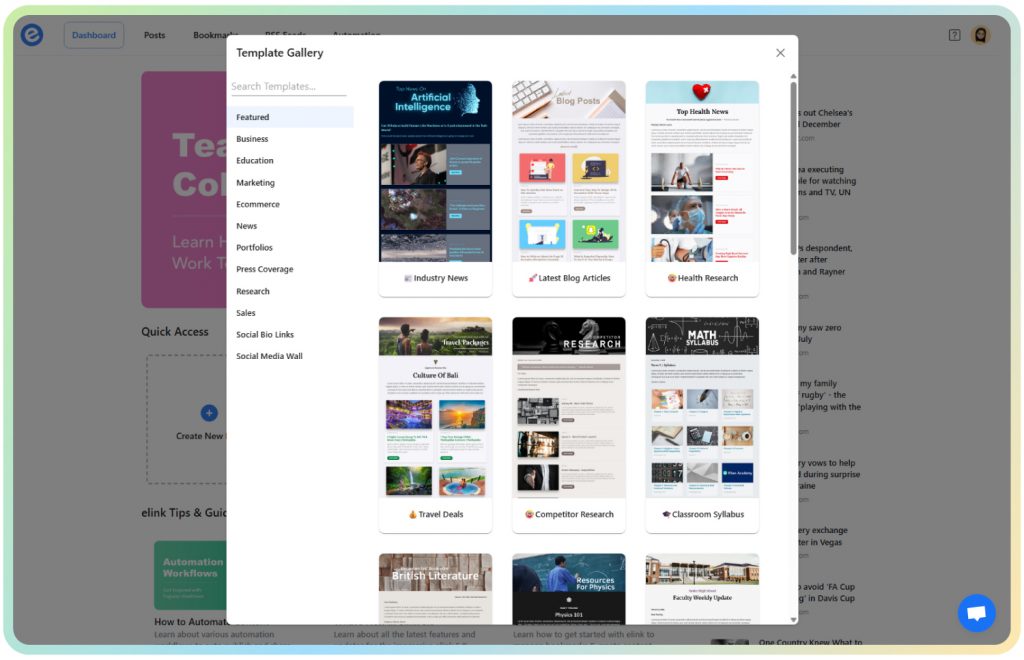
Task: Select the Business category
Action: (252, 139)
